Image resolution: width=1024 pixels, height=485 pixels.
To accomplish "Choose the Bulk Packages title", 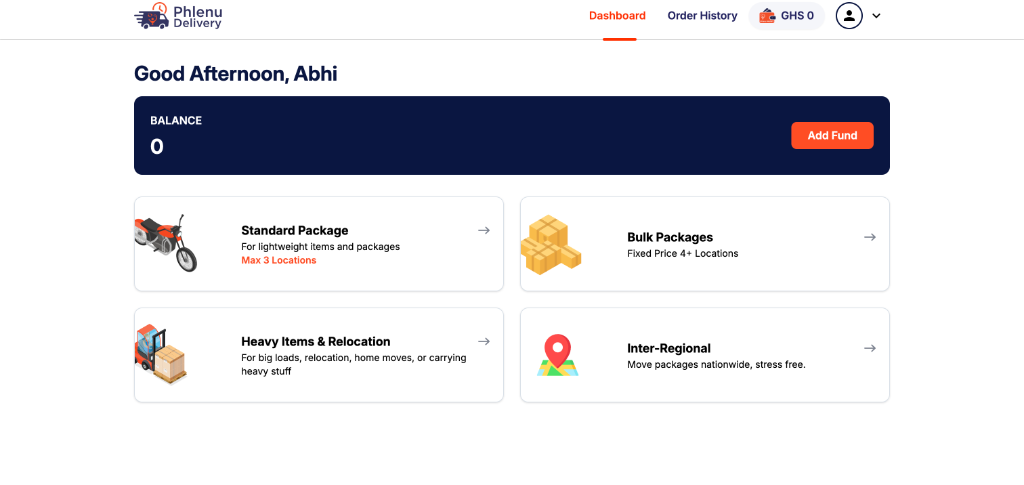I will click(670, 237).
